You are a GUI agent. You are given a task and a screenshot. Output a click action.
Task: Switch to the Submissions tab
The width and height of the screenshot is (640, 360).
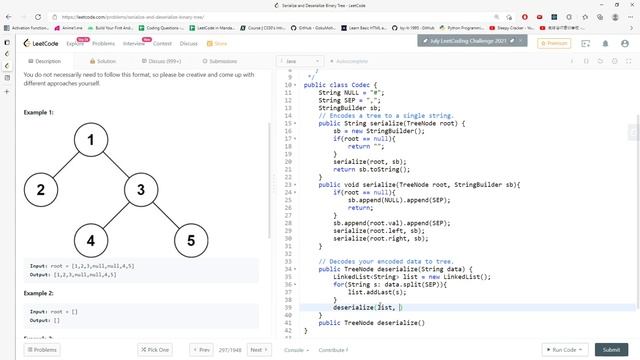[220, 61]
